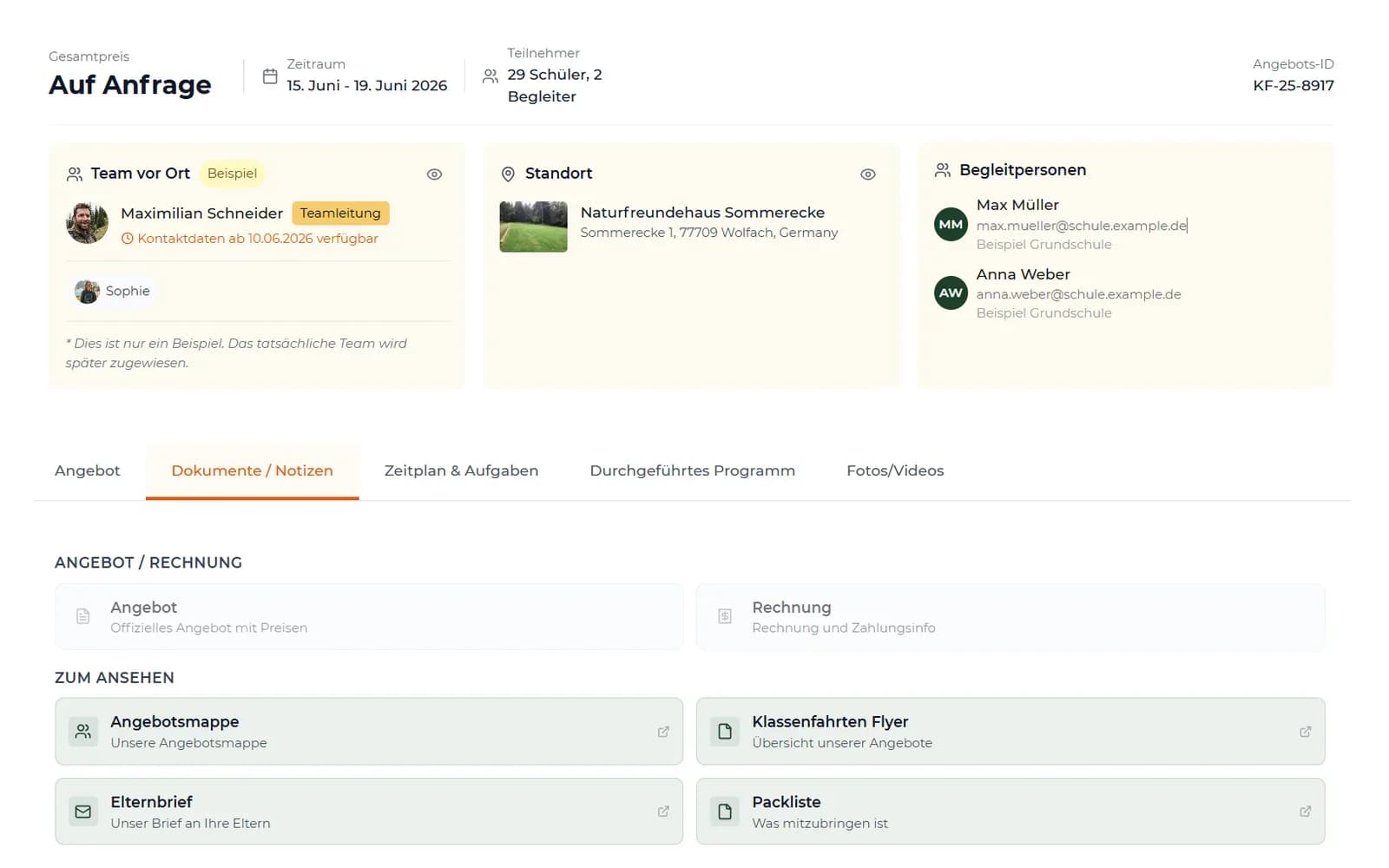Open Elternbrief via external link icon

(663, 812)
